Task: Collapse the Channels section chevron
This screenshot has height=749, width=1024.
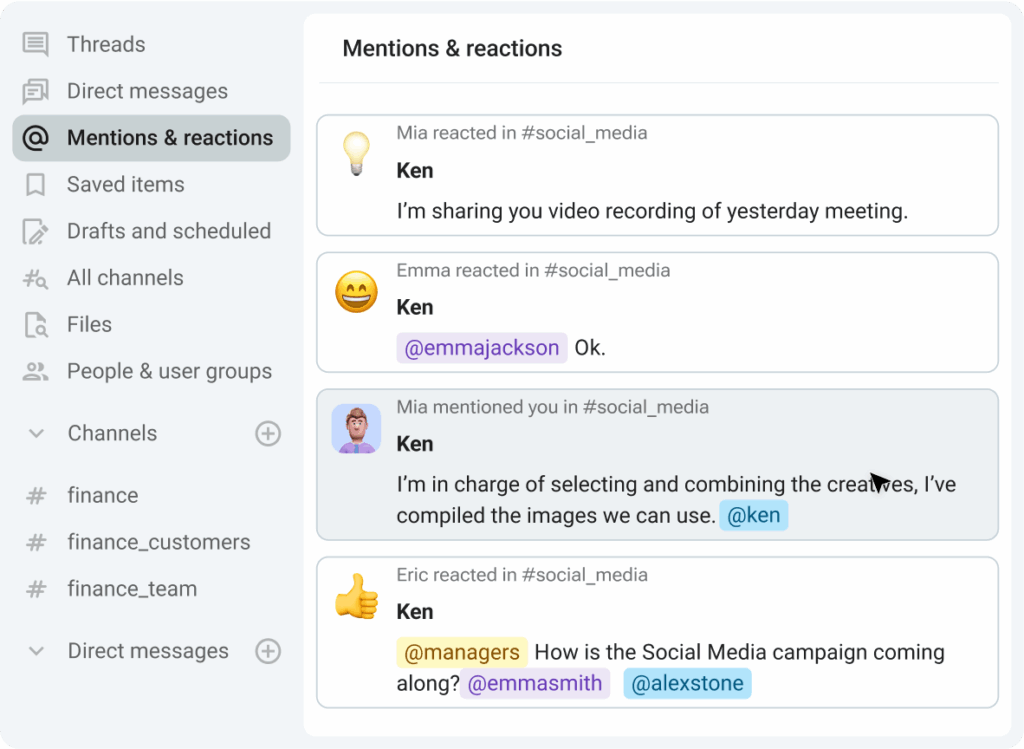Action: tap(37, 434)
